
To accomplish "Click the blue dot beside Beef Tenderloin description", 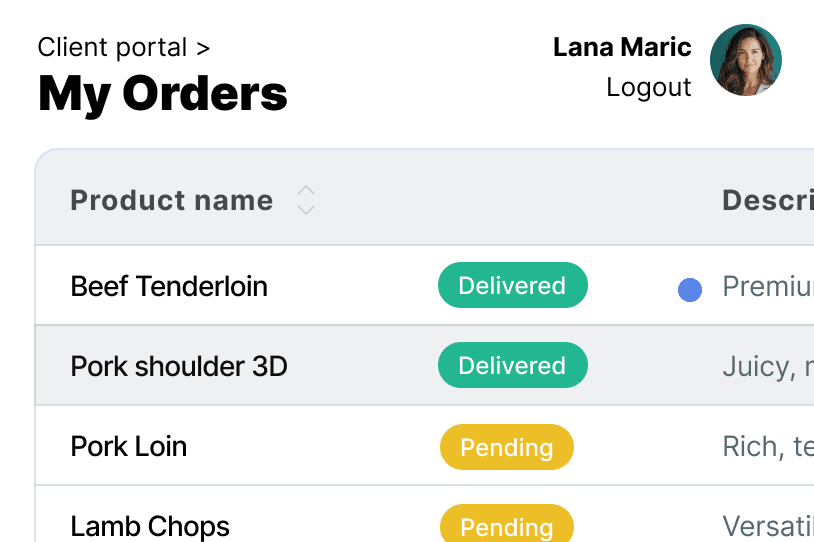I will (x=690, y=290).
